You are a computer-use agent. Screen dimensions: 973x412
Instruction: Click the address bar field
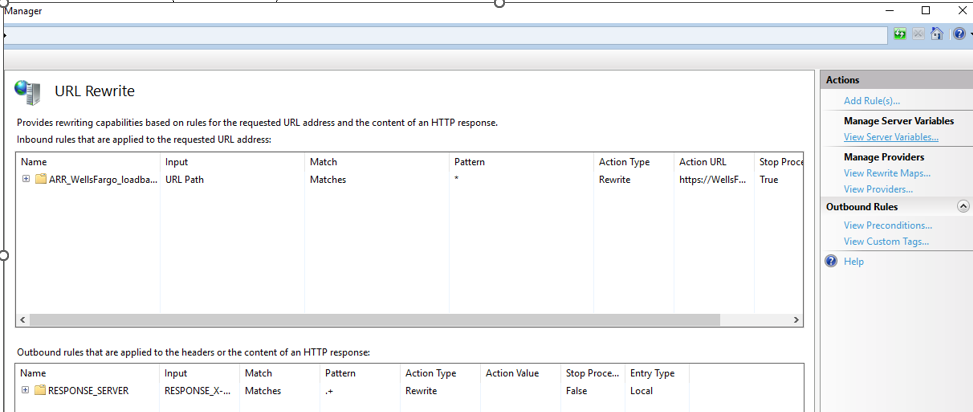coord(446,35)
